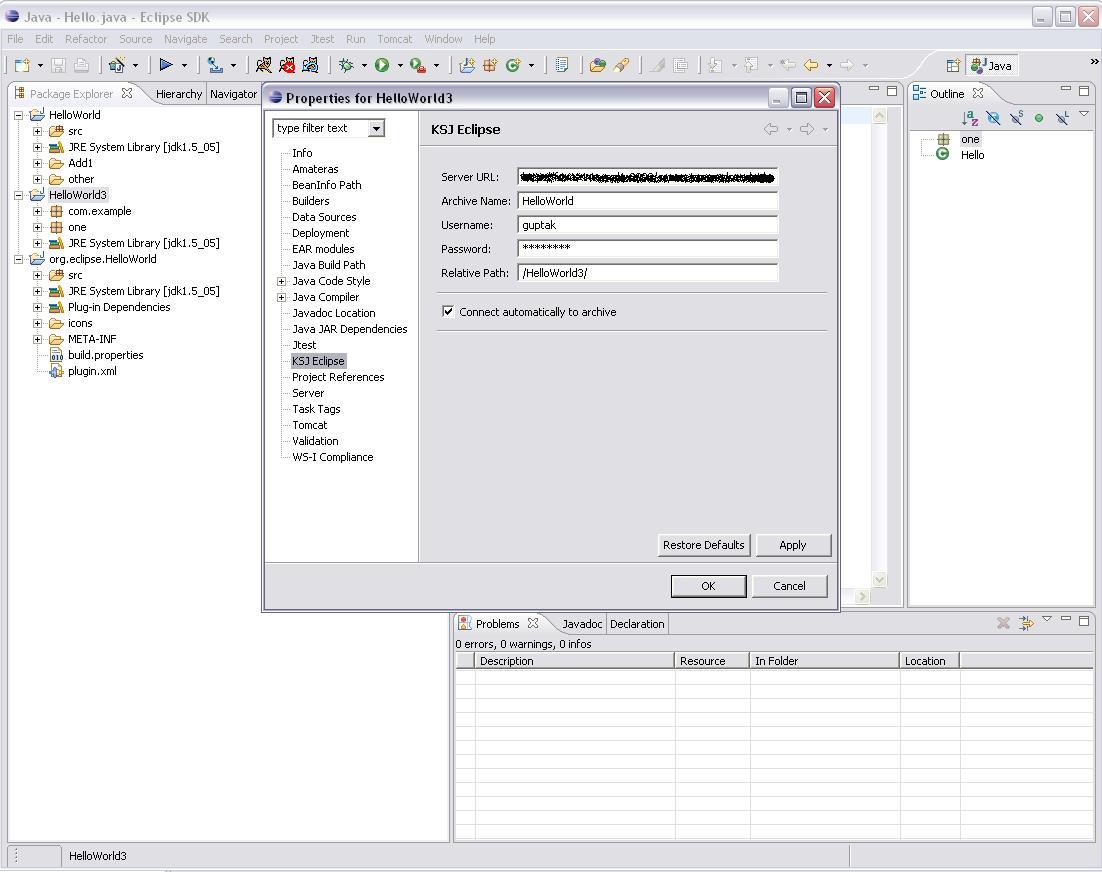This screenshot has width=1102, height=872.
Task: Click the blue triangle run icon in toolbar
Action: pos(166,65)
